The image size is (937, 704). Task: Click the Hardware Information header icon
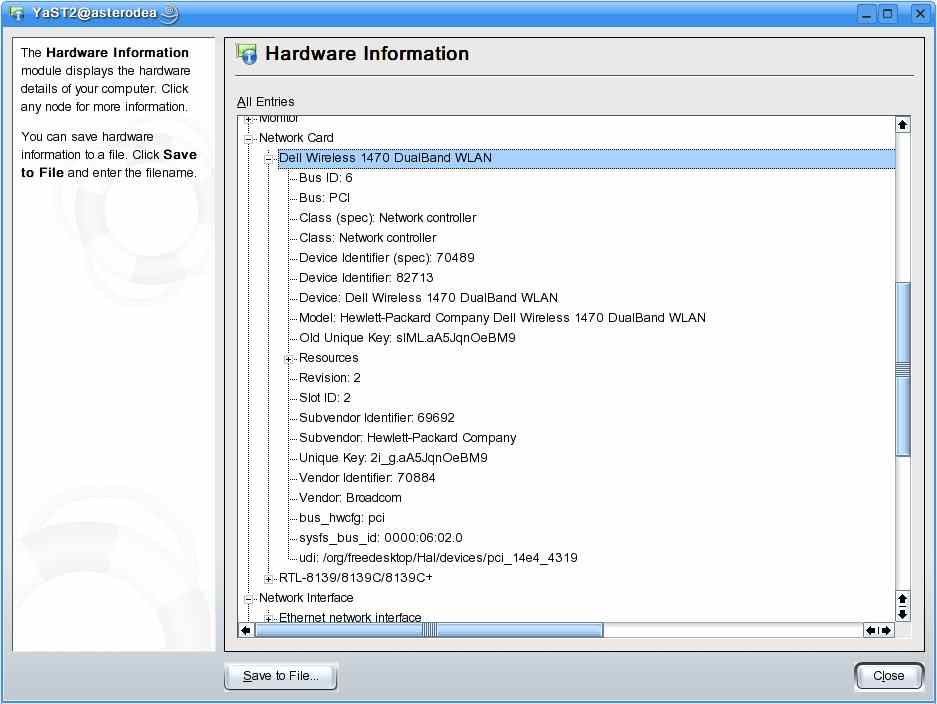pos(246,54)
